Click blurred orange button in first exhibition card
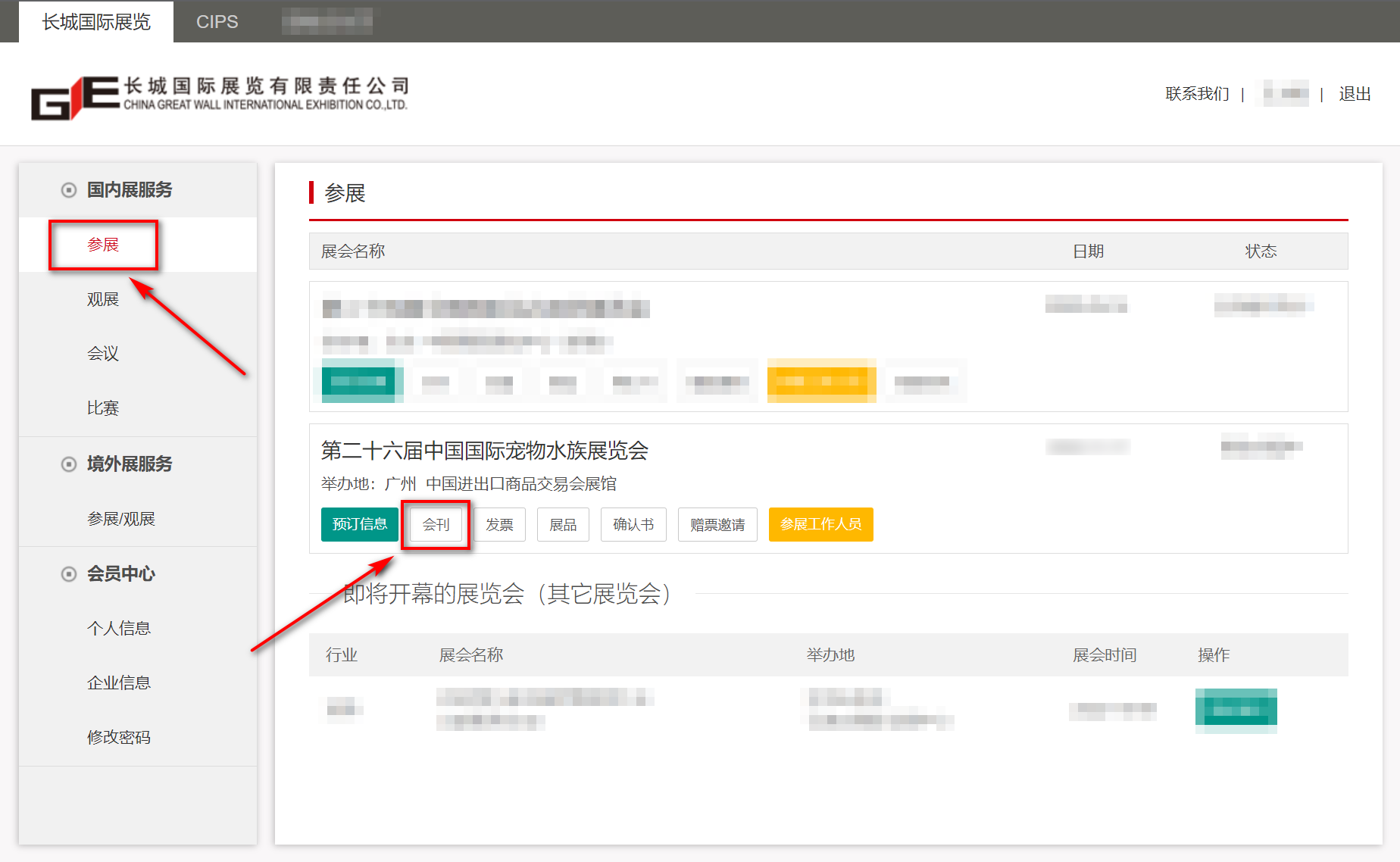 click(x=821, y=381)
